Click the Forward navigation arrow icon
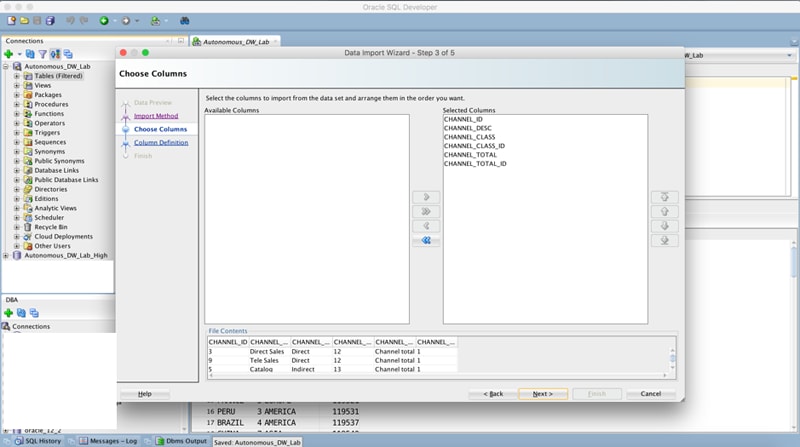This screenshot has width=800, height=447. click(x=126, y=20)
